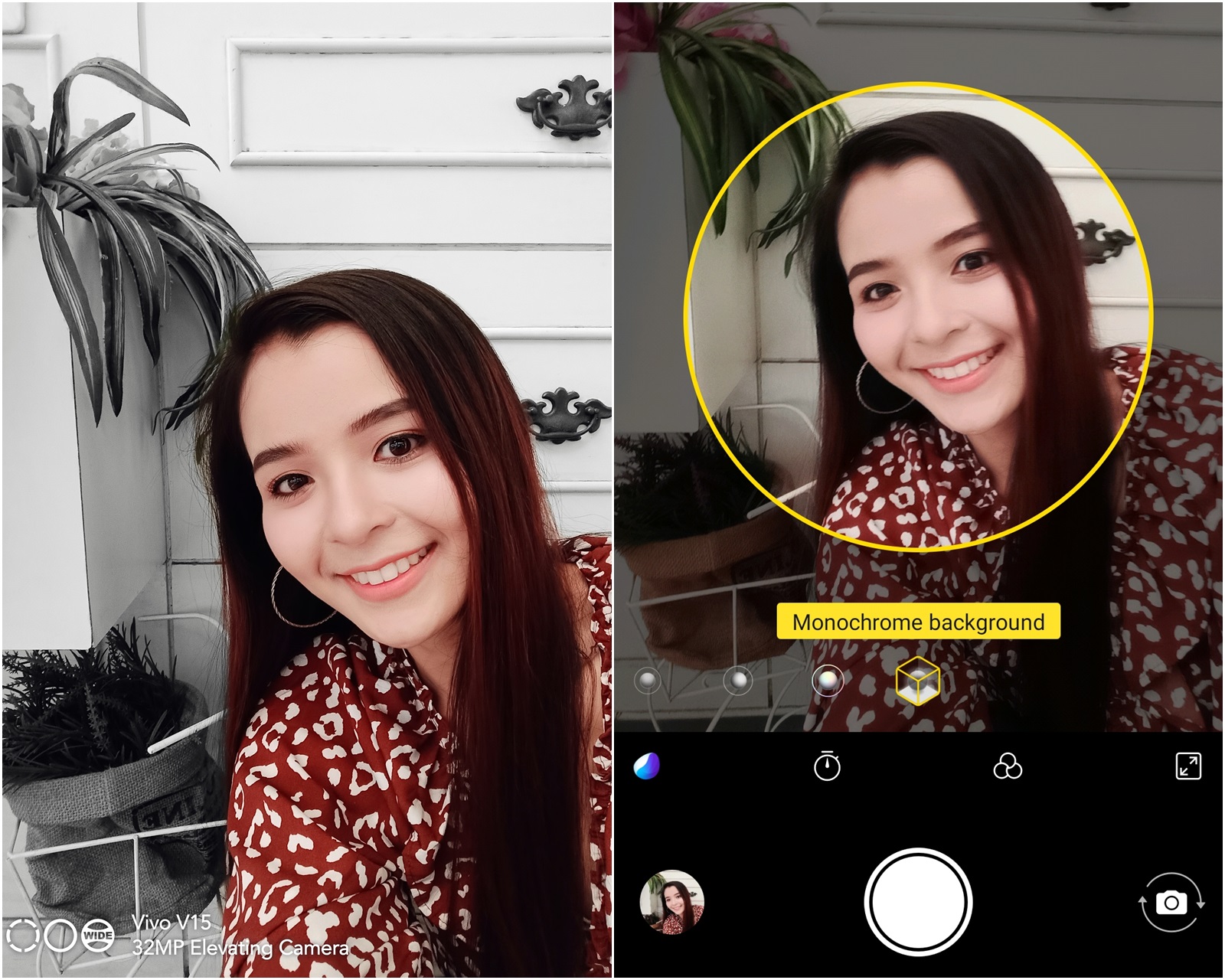
Task: Open the Jovi AI icon
Action: coord(647,766)
